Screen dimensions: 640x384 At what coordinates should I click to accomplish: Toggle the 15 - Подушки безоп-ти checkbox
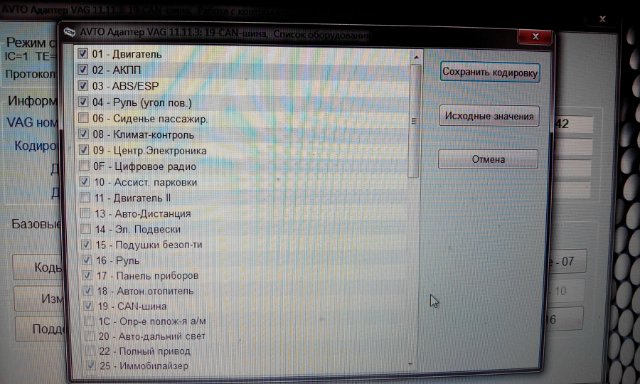click(86, 244)
